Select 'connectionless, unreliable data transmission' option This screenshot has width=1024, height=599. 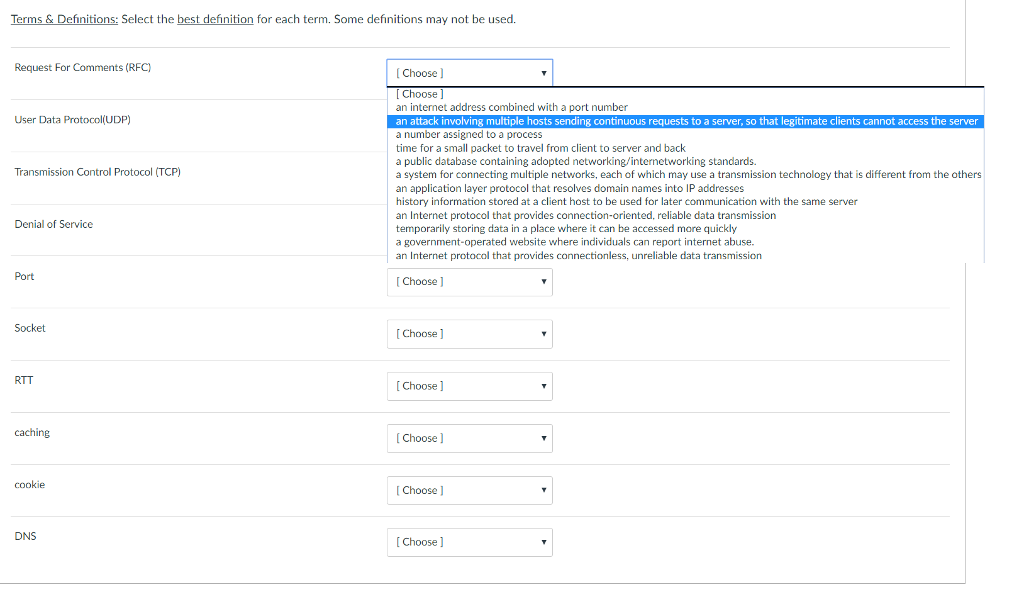click(685, 255)
